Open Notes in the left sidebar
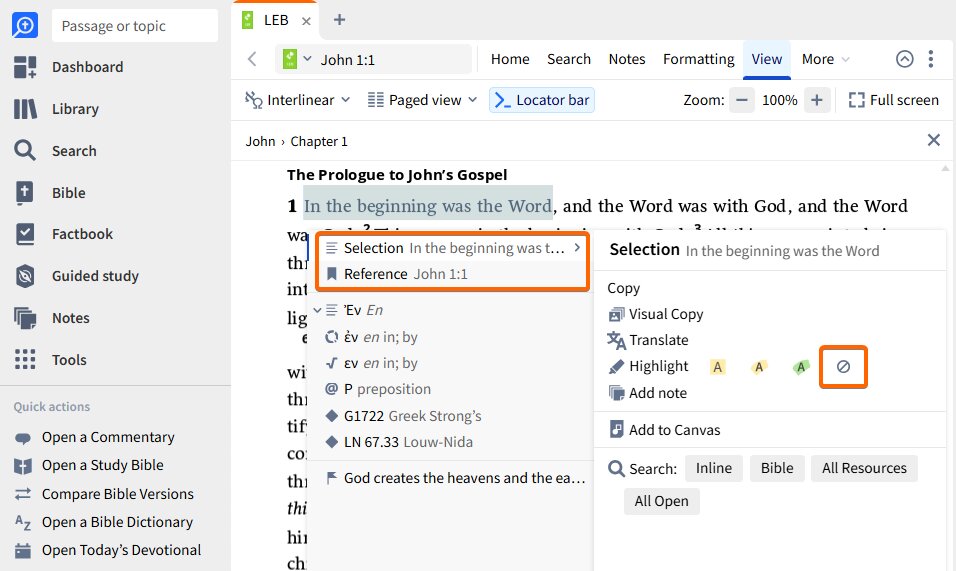Viewport: 956px width, 571px height. click(x=51, y=318)
